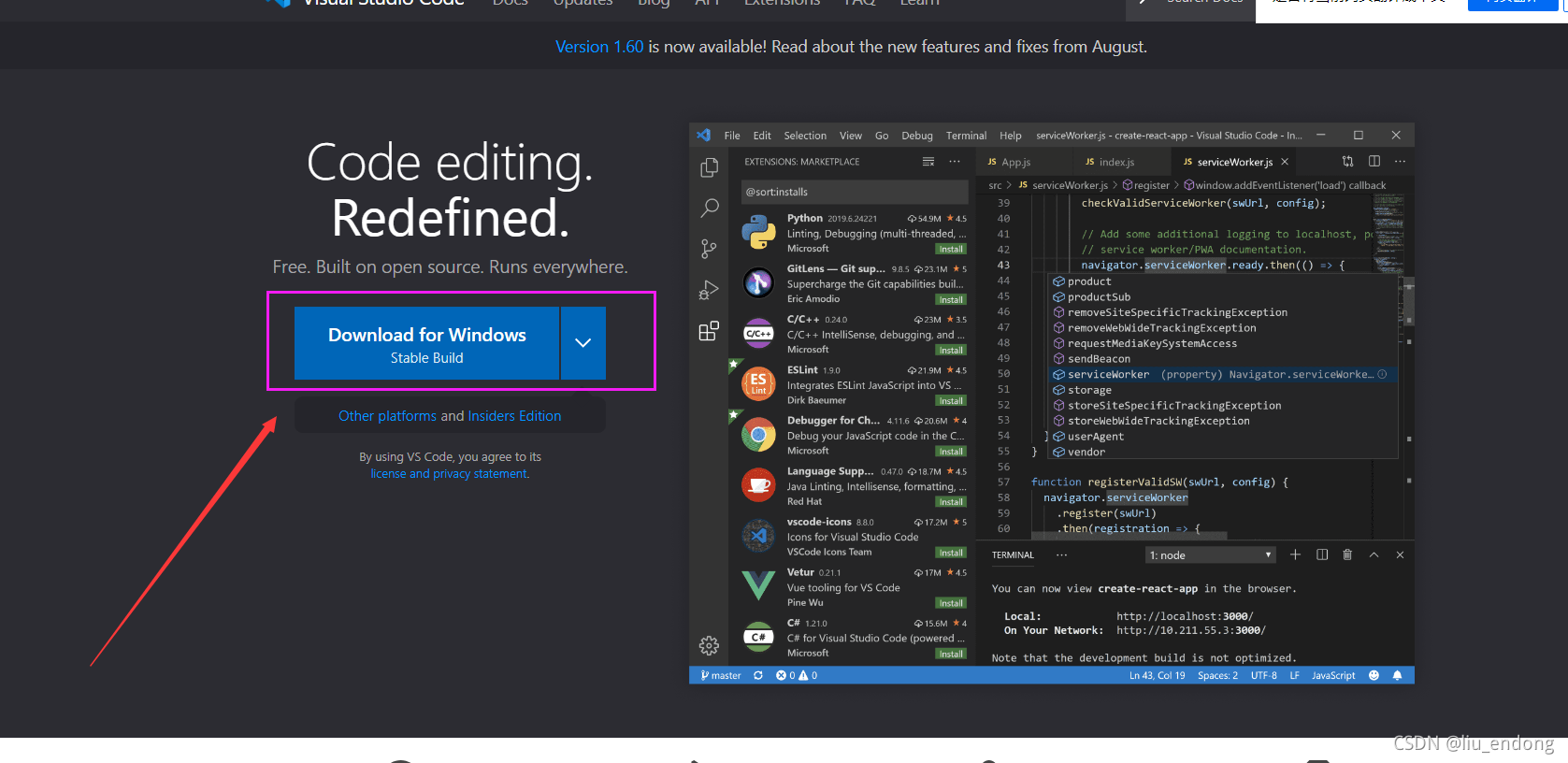Click the plus icon to add a terminal

(x=1295, y=554)
